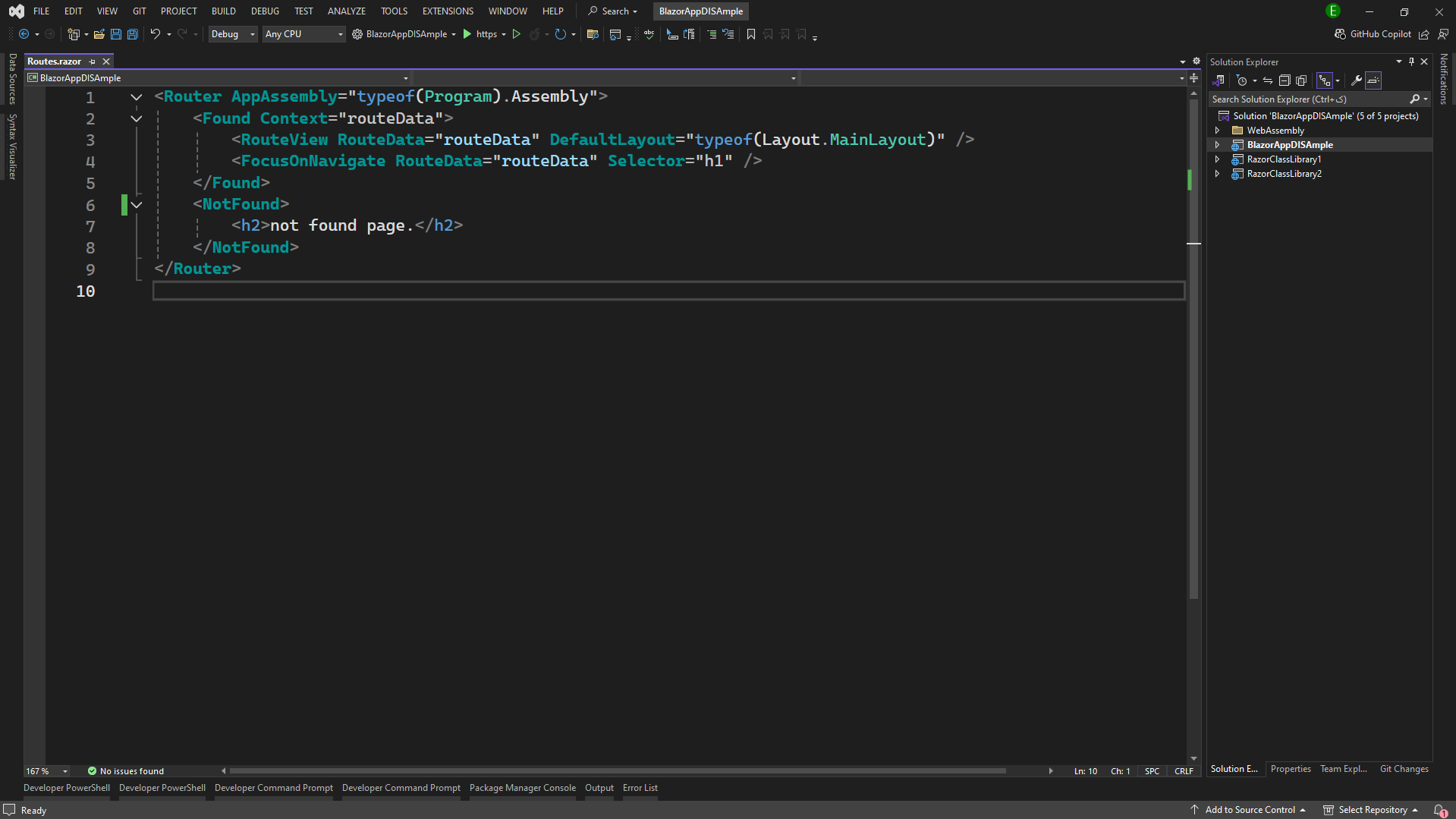Open GitHub Copilot from the top right
The image size is (1456, 819).
[1373, 34]
